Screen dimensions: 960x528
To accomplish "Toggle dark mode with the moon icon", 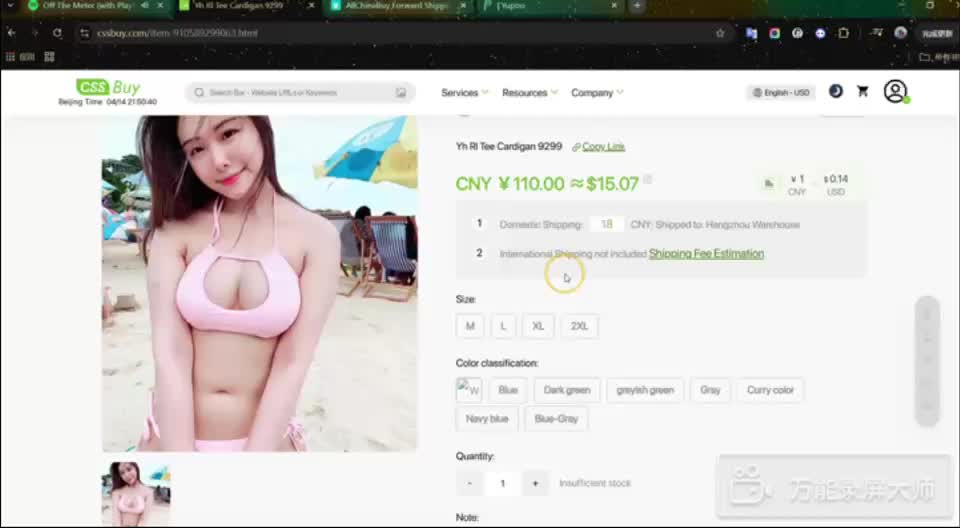I will point(836,91).
